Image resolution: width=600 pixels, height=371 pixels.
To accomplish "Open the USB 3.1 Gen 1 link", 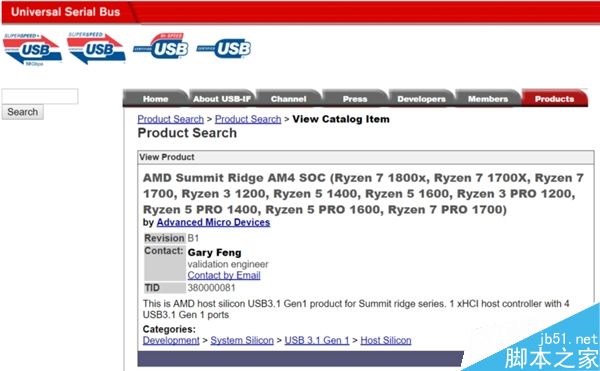I will click(x=317, y=340).
